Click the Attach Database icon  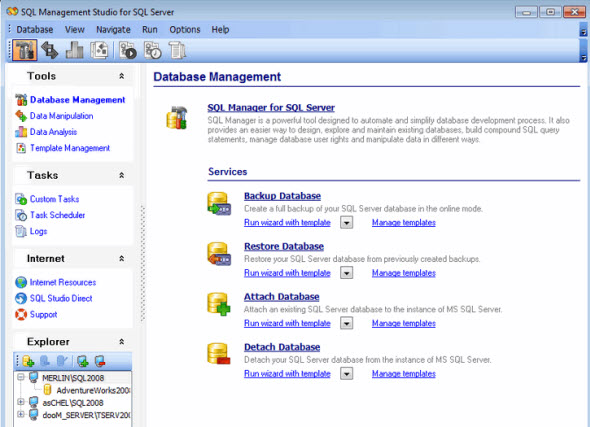click(x=219, y=304)
